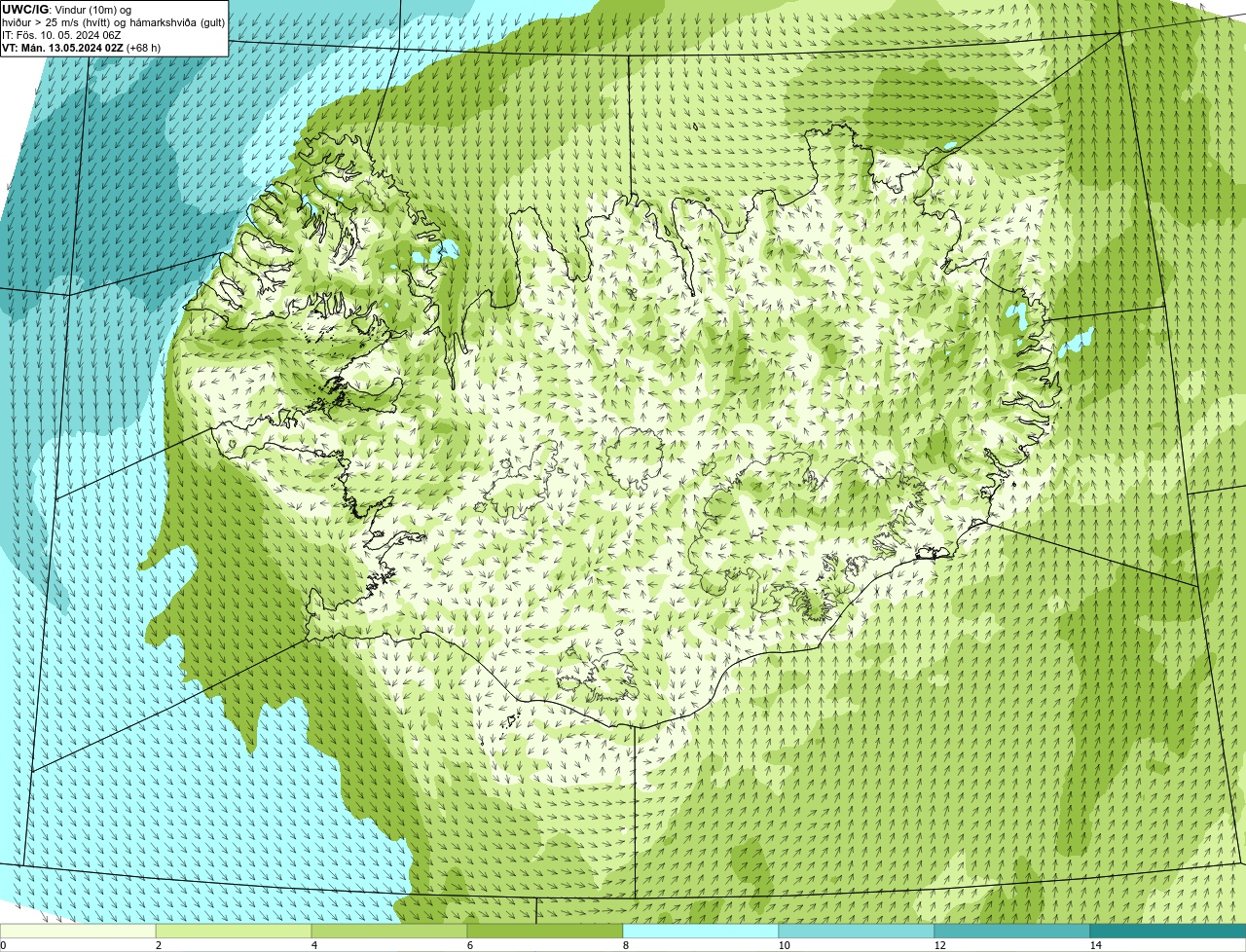Click the scale label "14"
1246x952 pixels.
click(1095, 945)
